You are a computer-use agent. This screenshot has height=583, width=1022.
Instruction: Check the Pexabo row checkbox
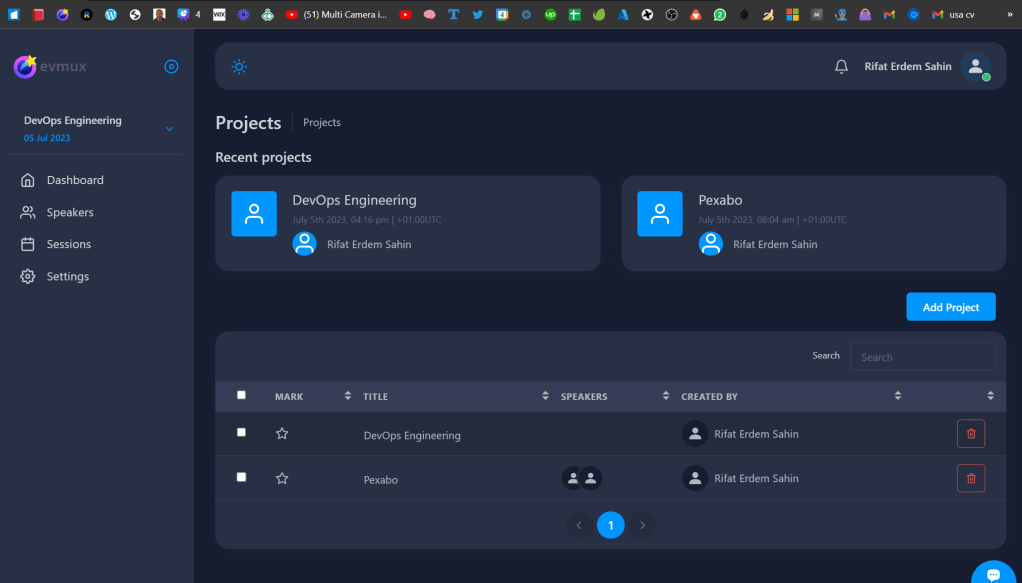pos(241,477)
